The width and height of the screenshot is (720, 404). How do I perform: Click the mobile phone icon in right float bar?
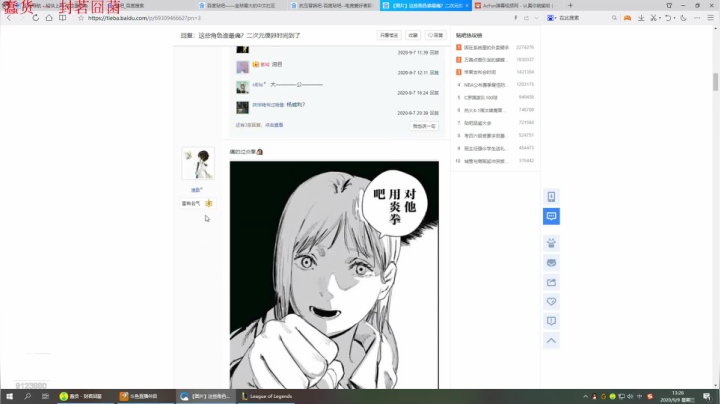coord(551,197)
